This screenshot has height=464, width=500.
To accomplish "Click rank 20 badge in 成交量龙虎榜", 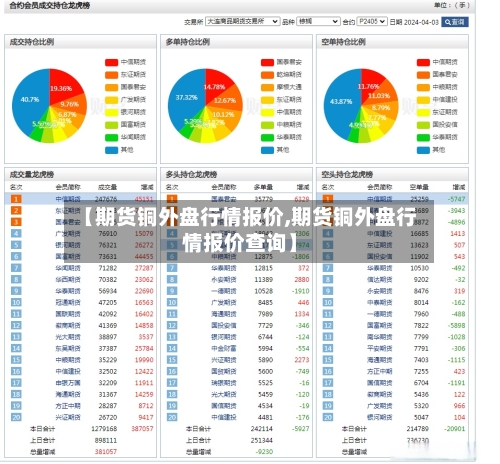I will tap(16, 417).
